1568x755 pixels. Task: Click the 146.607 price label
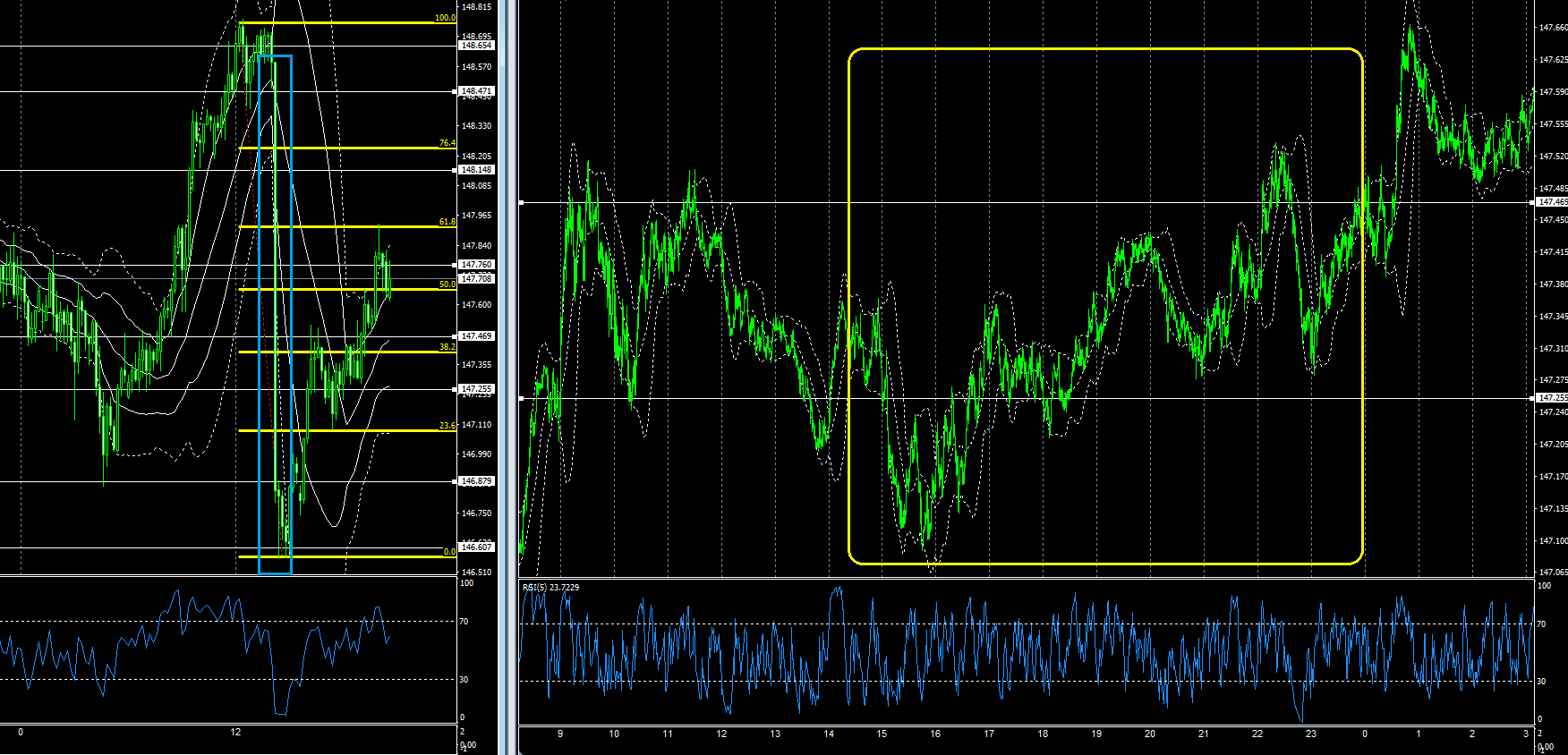pyautogui.click(x=476, y=547)
